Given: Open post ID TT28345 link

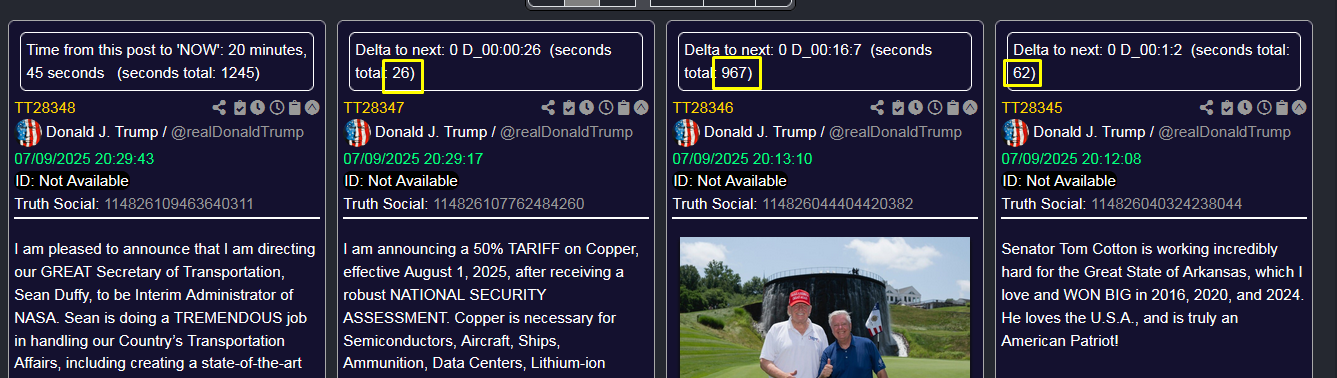Looking at the screenshot, I should tap(1032, 108).
